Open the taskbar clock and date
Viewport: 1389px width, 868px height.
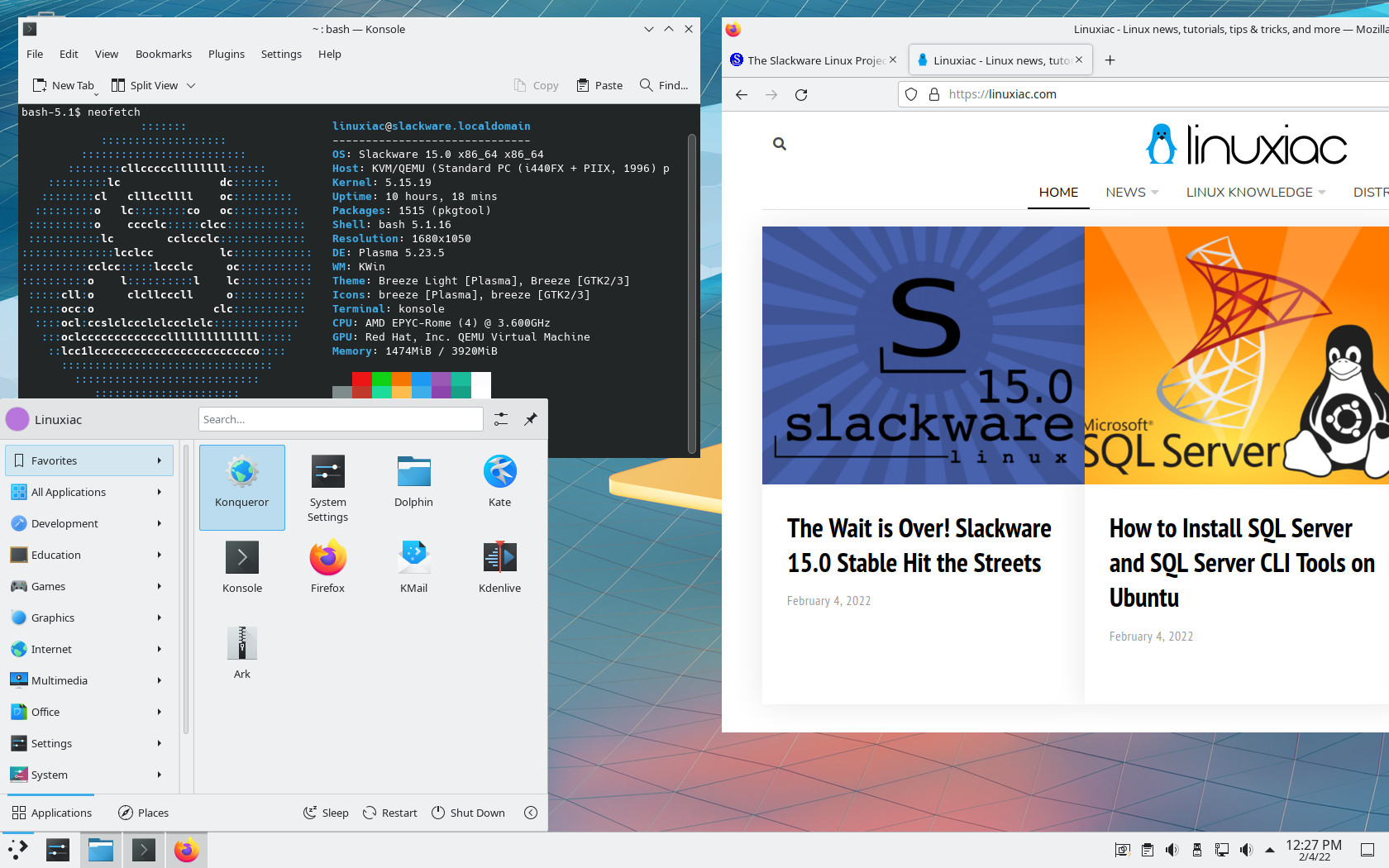pos(1314,850)
